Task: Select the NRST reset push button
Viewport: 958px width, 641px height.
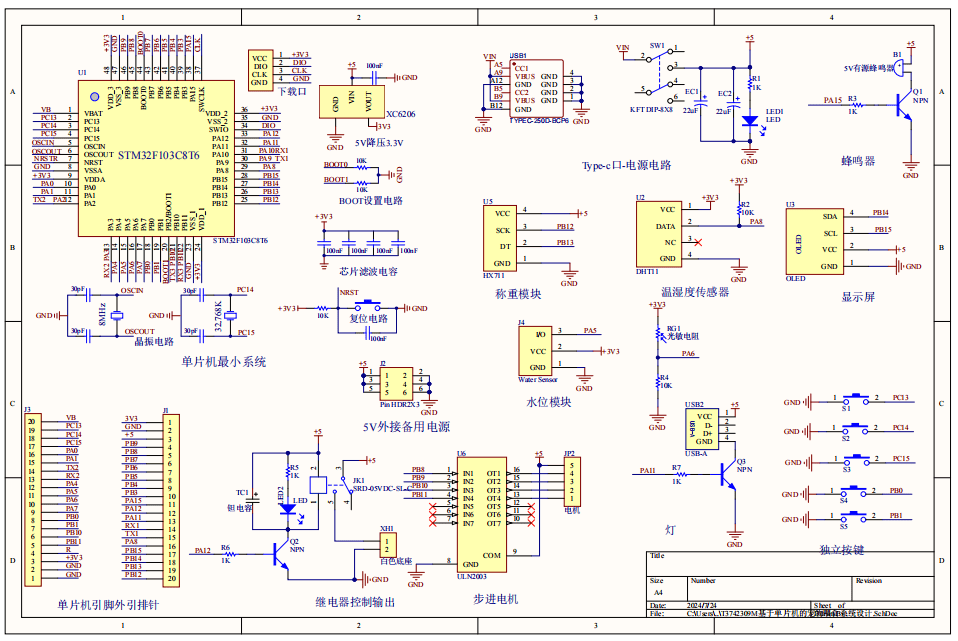Action: (368, 305)
